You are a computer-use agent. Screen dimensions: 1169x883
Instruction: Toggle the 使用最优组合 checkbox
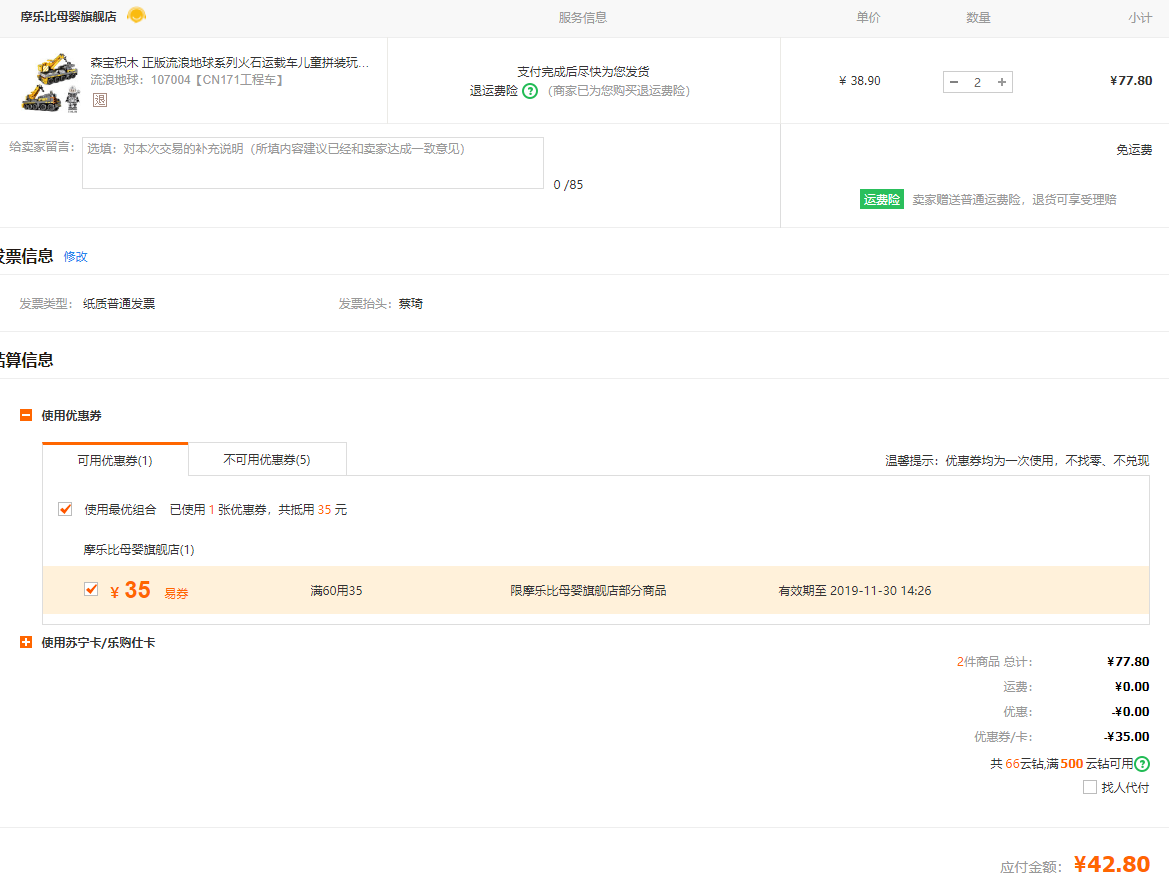click(x=66, y=509)
